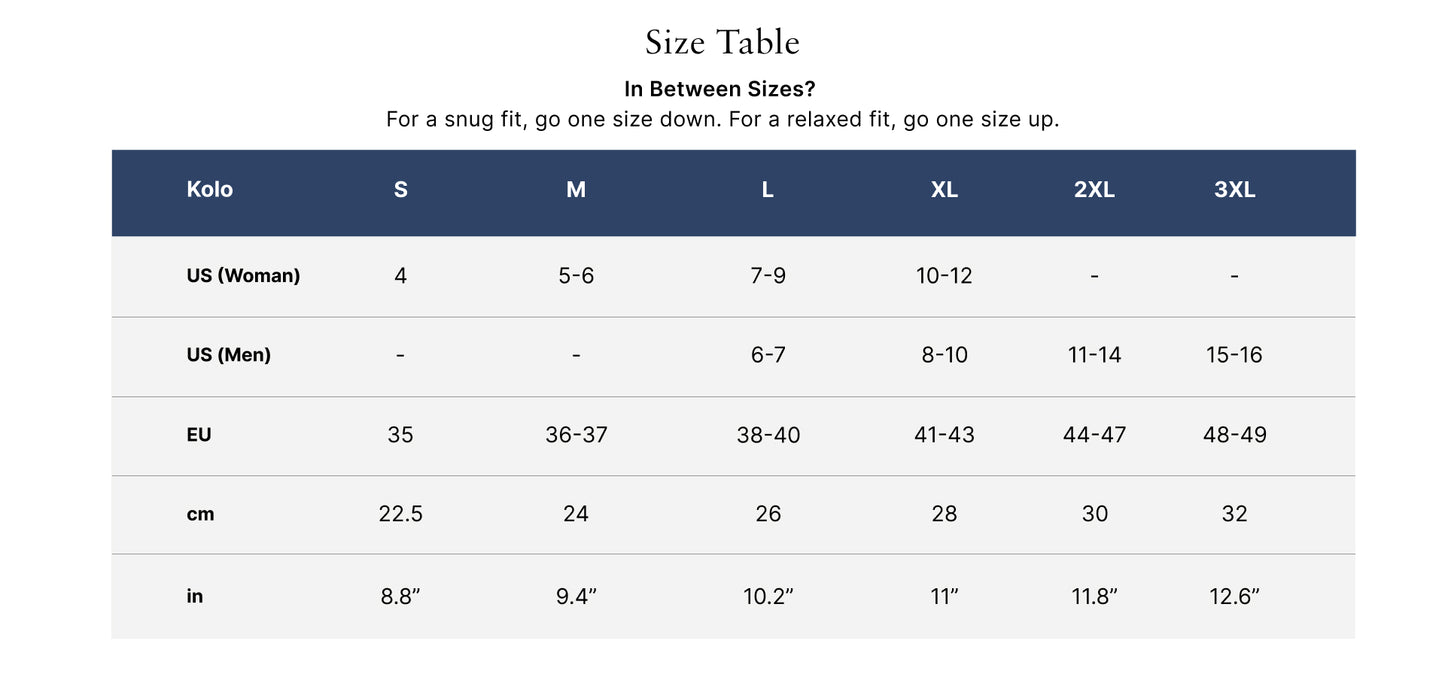Click the Size Table heading
Viewport: 1445px width, 677px height.
tap(722, 42)
